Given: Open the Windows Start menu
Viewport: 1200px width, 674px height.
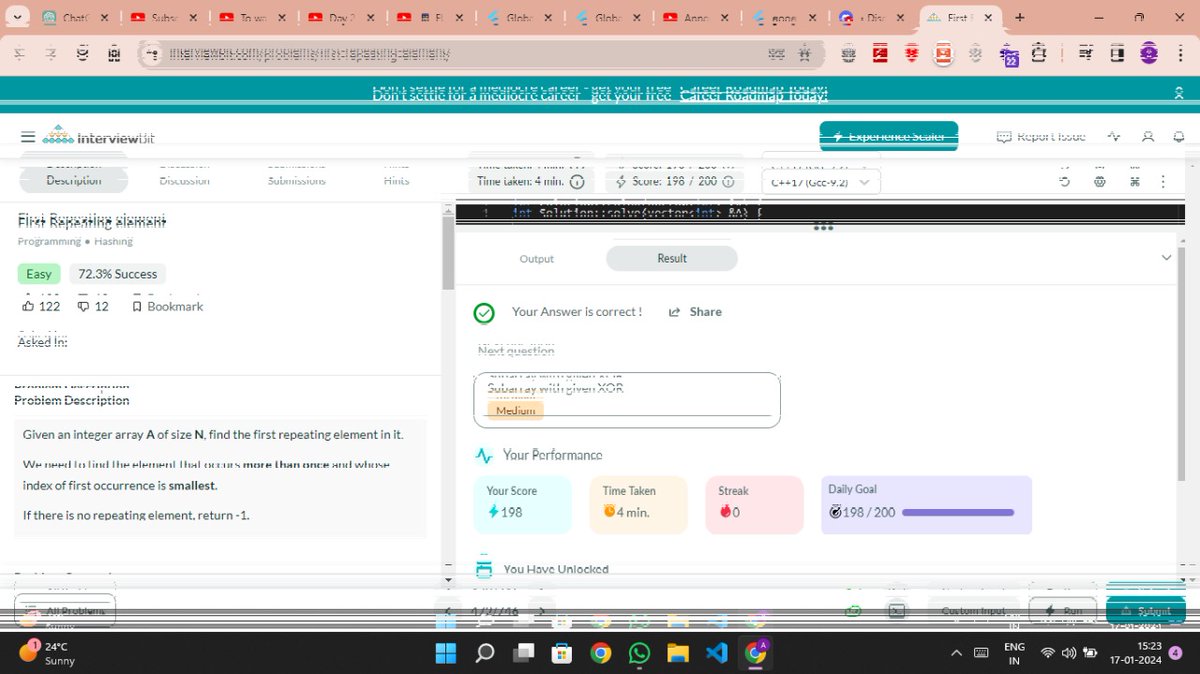Looking at the screenshot, I should tap(445, 653).
